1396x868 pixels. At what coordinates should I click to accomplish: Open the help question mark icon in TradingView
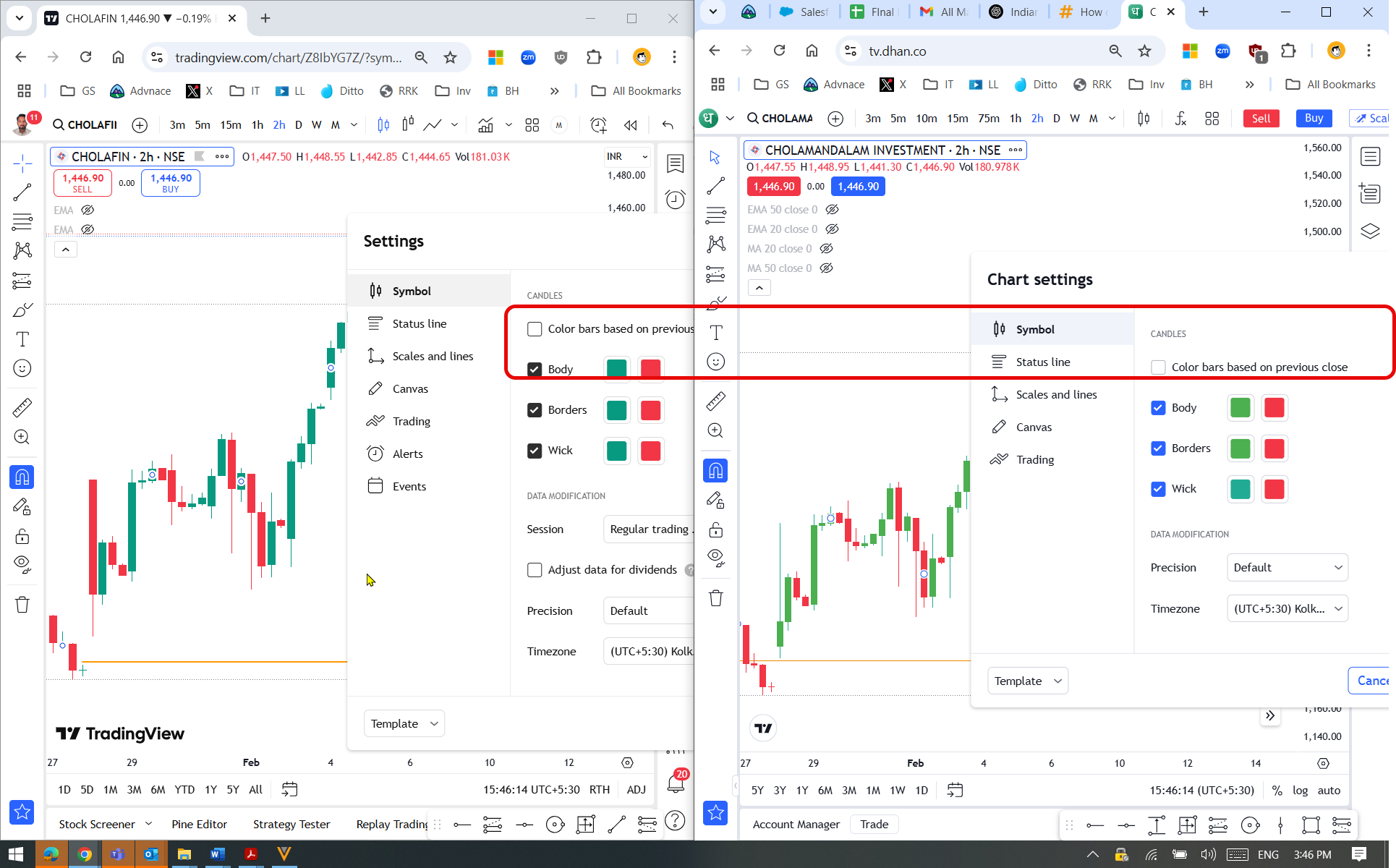click(x=675, y=821)
